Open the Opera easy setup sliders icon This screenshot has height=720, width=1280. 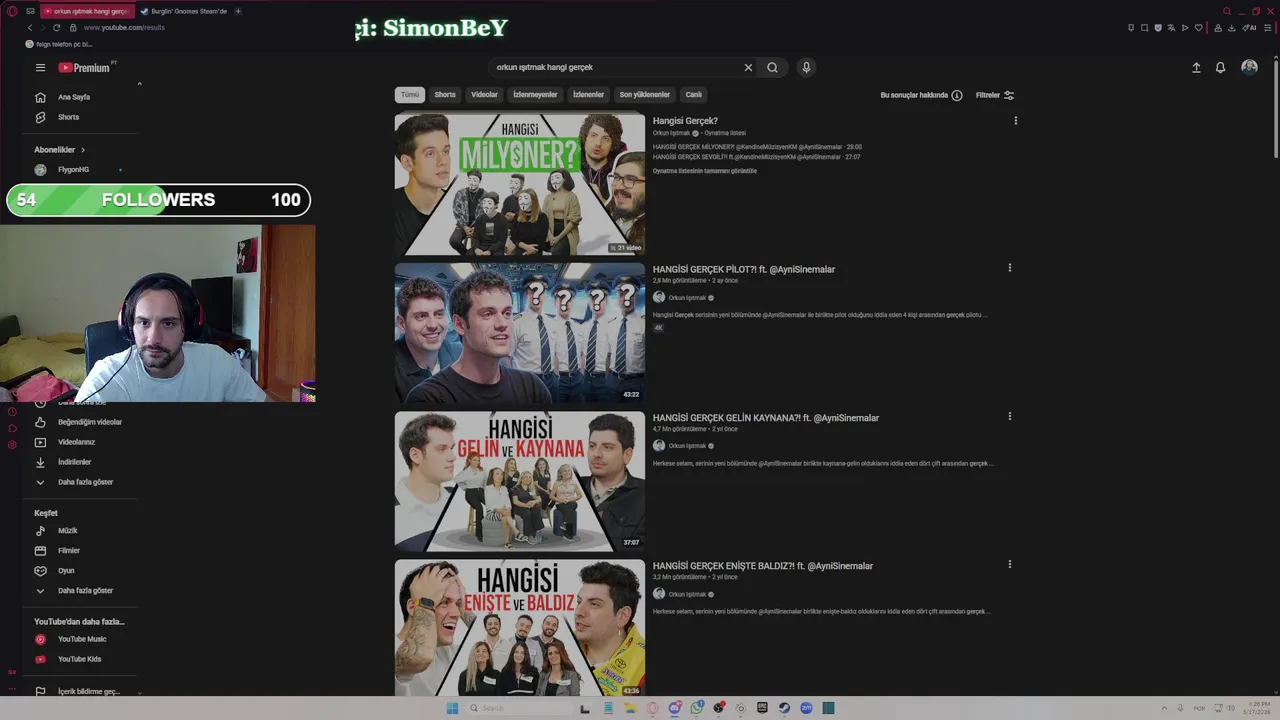click(1268, 27)
